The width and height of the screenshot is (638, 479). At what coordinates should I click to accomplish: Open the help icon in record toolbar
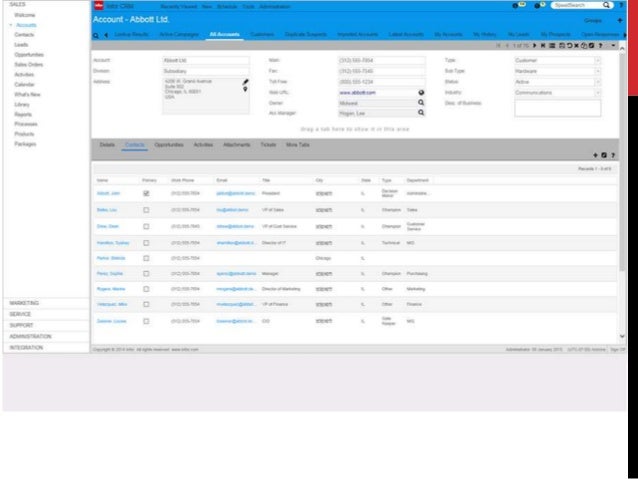pos(600,46)
